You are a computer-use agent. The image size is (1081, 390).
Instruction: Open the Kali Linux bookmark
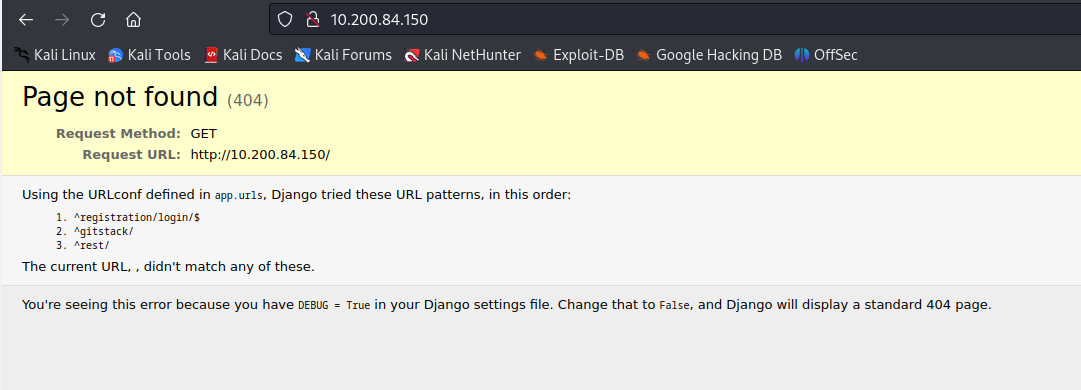(x=54, y=55)
